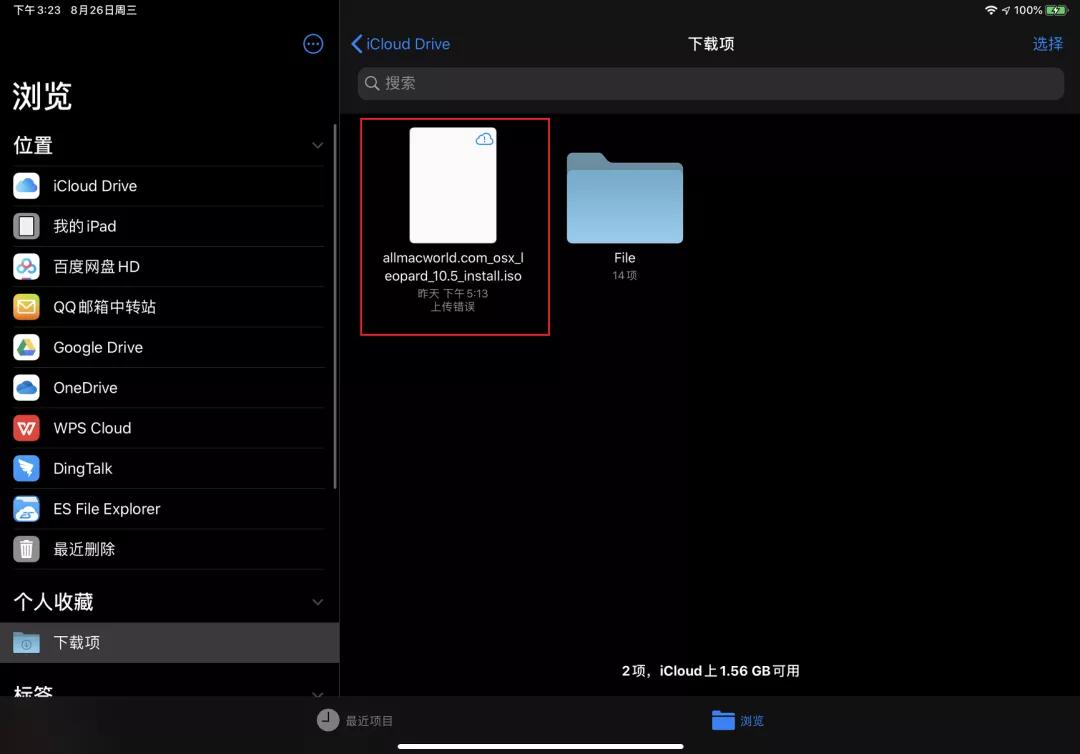Open the sidebar options ellipsis menu
This screenshot has height=754, width=1080.
point(313,44)
